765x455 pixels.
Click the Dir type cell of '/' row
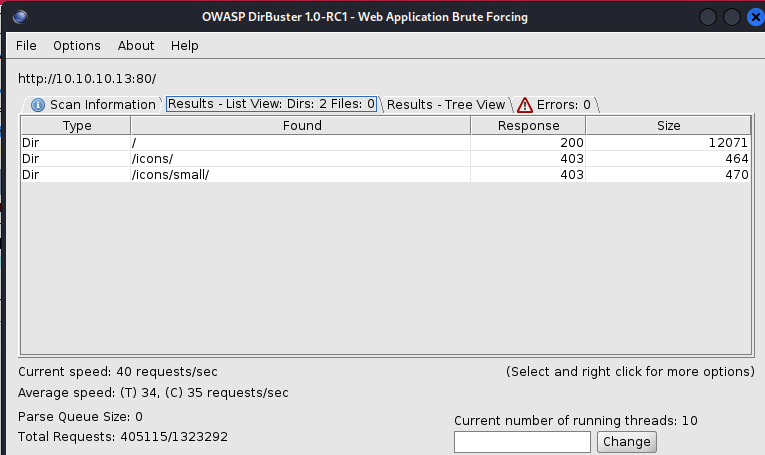(x=76, y=142)
